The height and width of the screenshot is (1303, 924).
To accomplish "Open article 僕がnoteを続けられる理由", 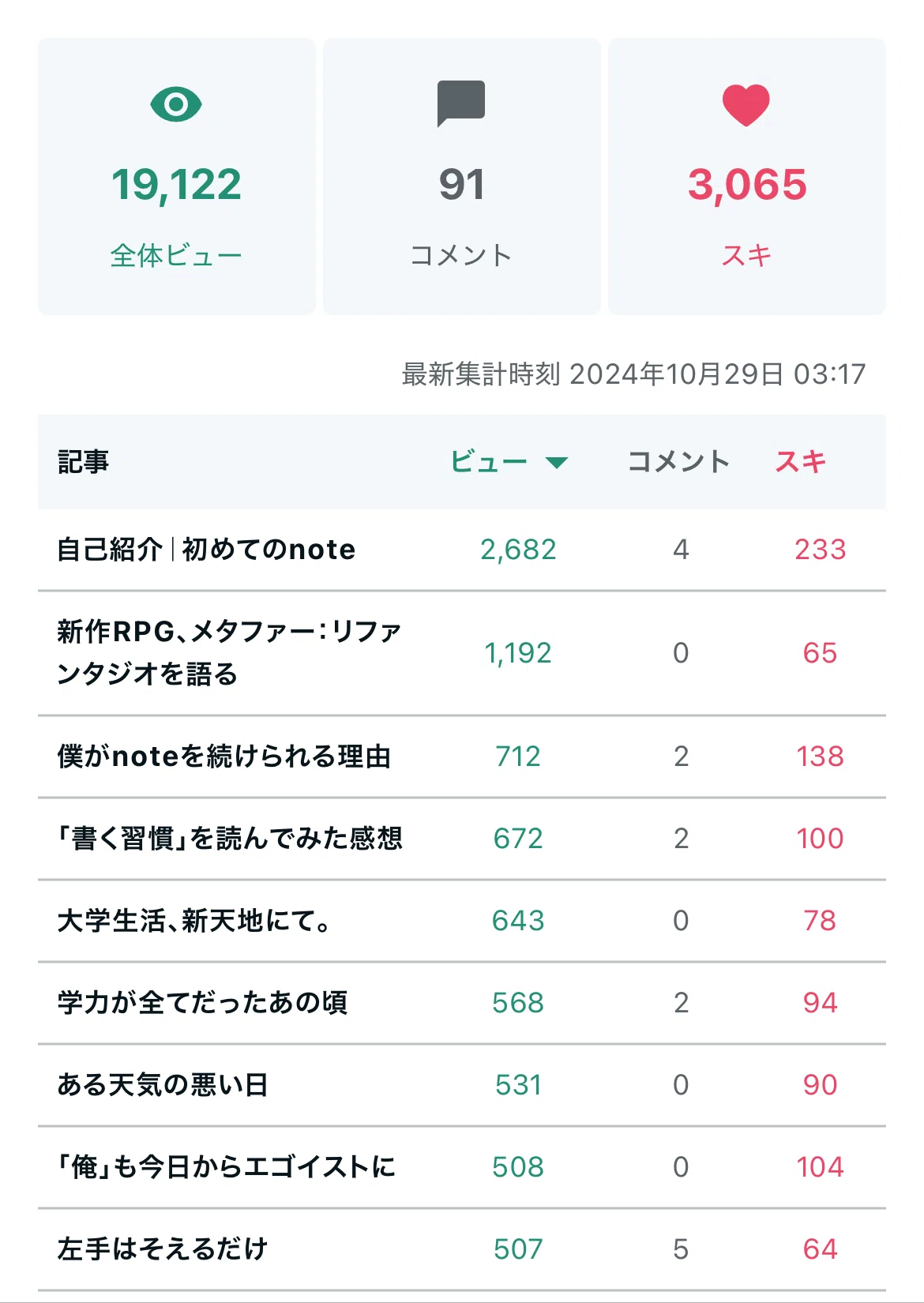I will pos(224,757).
